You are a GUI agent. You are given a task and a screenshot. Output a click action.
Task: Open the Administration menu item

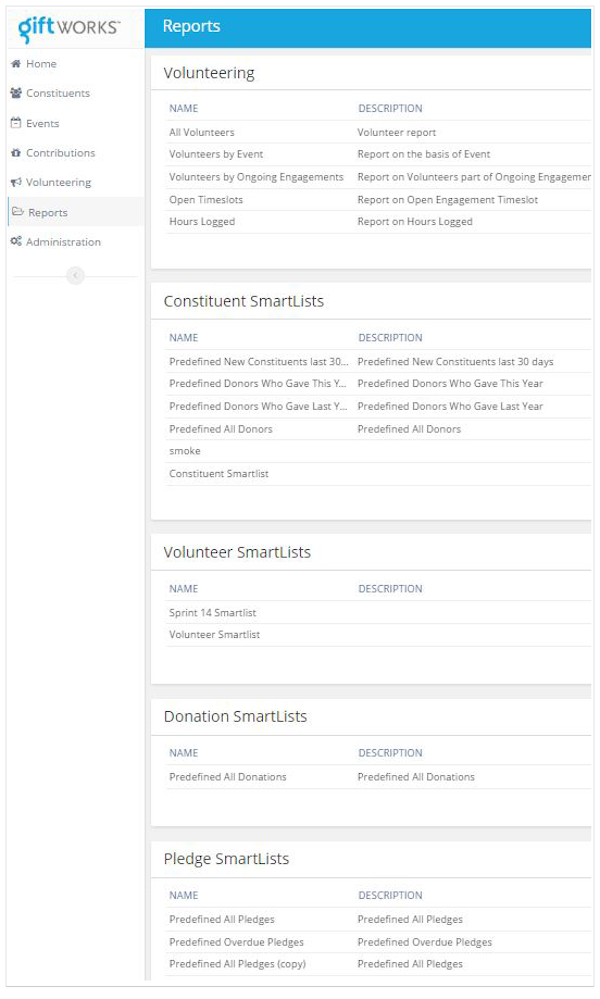(63, 242)
